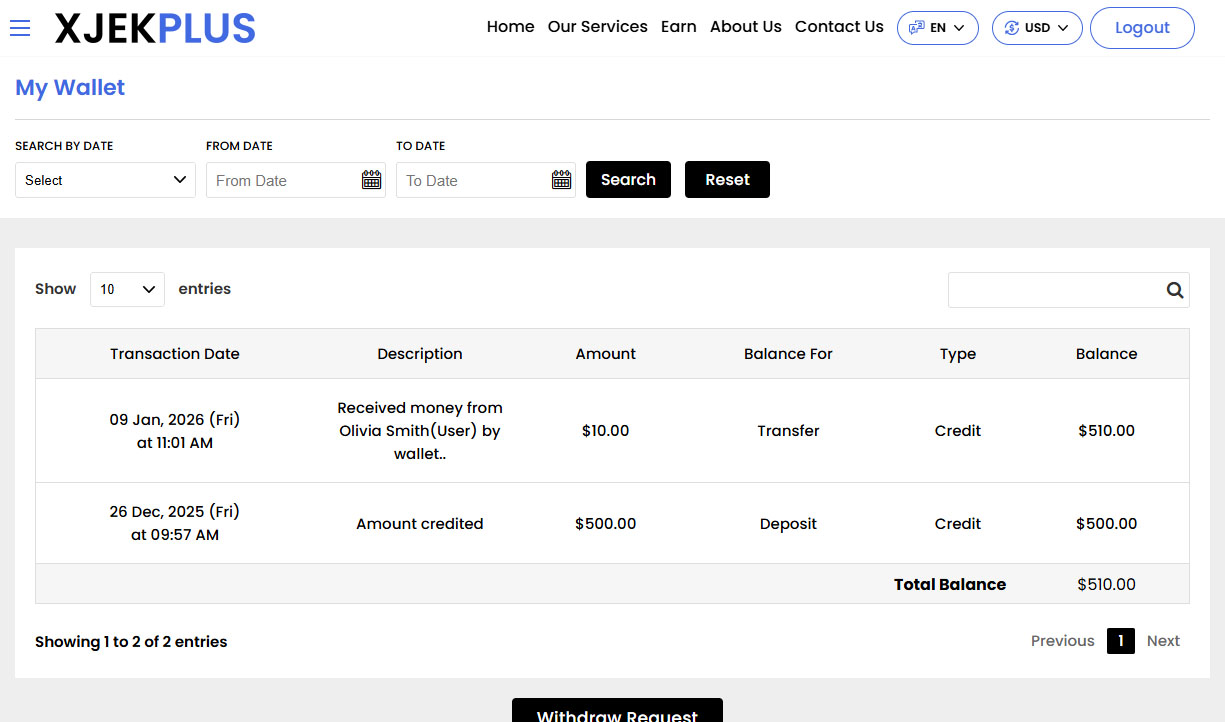Image resolution: width=1225 pixels, height=722 pixels.
Task: Navigate to Contact Us page
Action: 839,27
